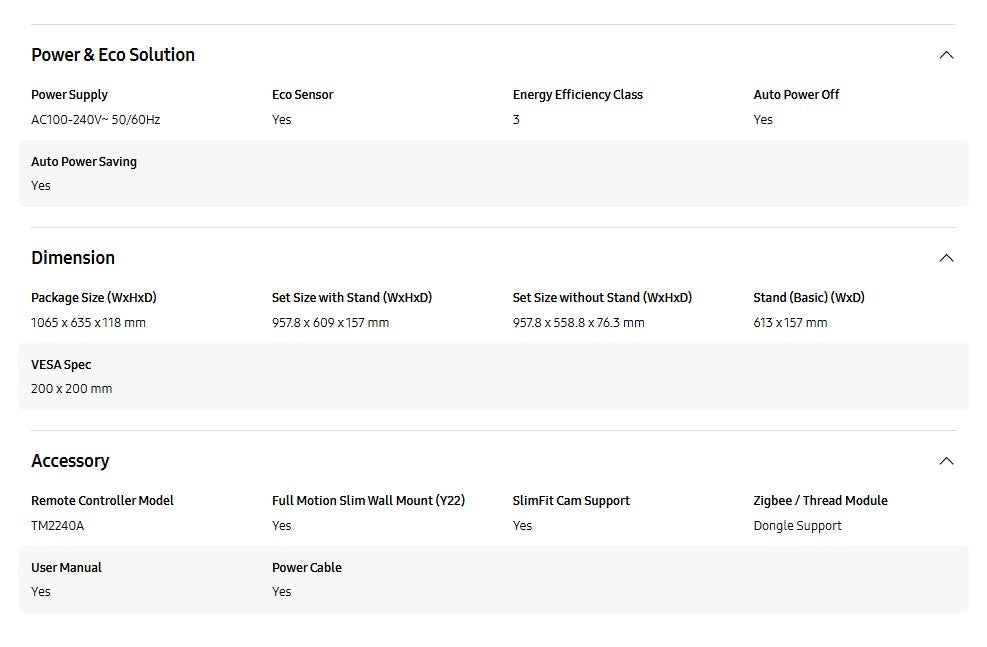
Task: Collapse the Power & Eco Solution chevron
Action: coord(946,55)
